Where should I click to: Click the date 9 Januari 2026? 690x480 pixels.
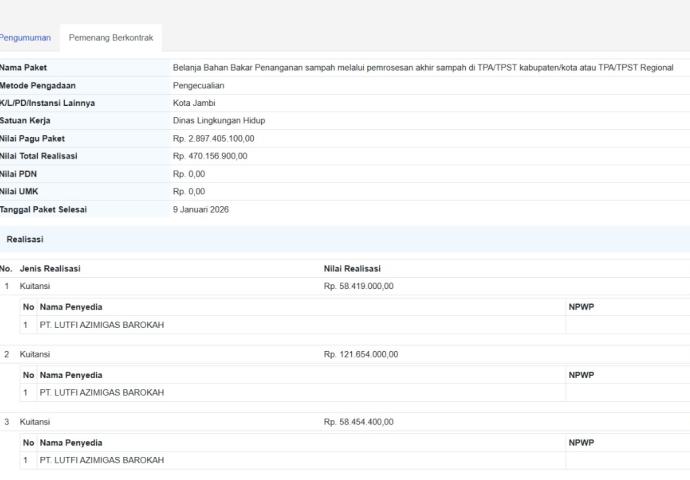coord(201,209)
